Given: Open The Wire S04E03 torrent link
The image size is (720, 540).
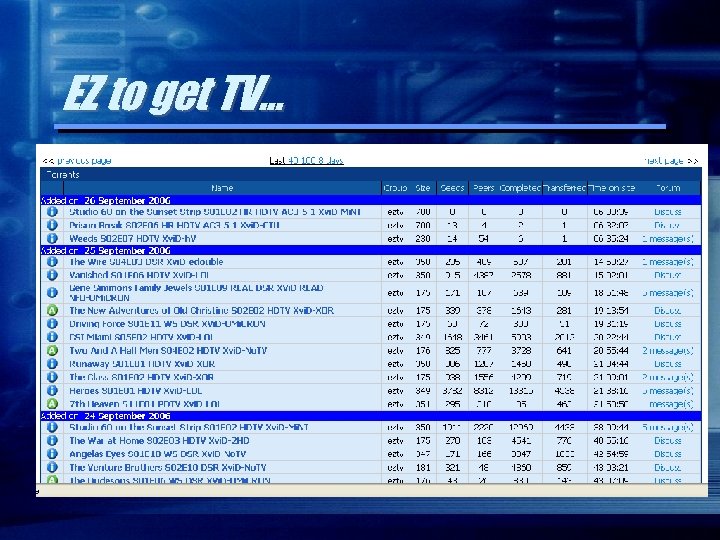Looking at the screenshot, I should tap(146, 262).
